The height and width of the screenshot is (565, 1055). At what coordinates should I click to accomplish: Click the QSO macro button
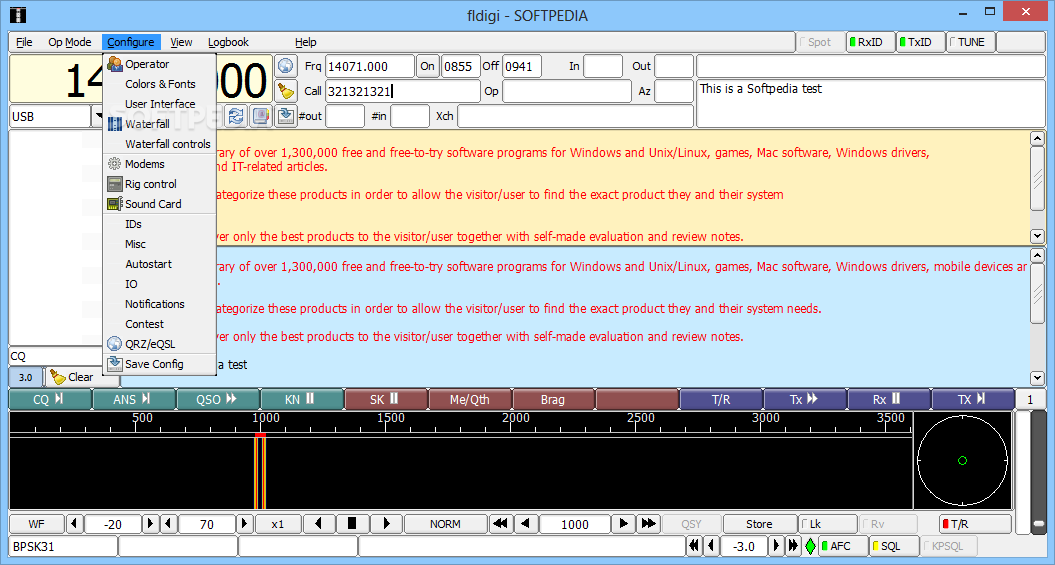(x=218, y=400)
